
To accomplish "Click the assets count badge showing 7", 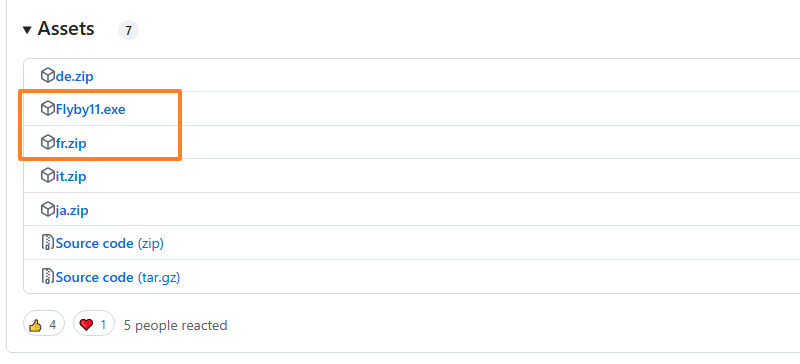I will coord(128,31).
